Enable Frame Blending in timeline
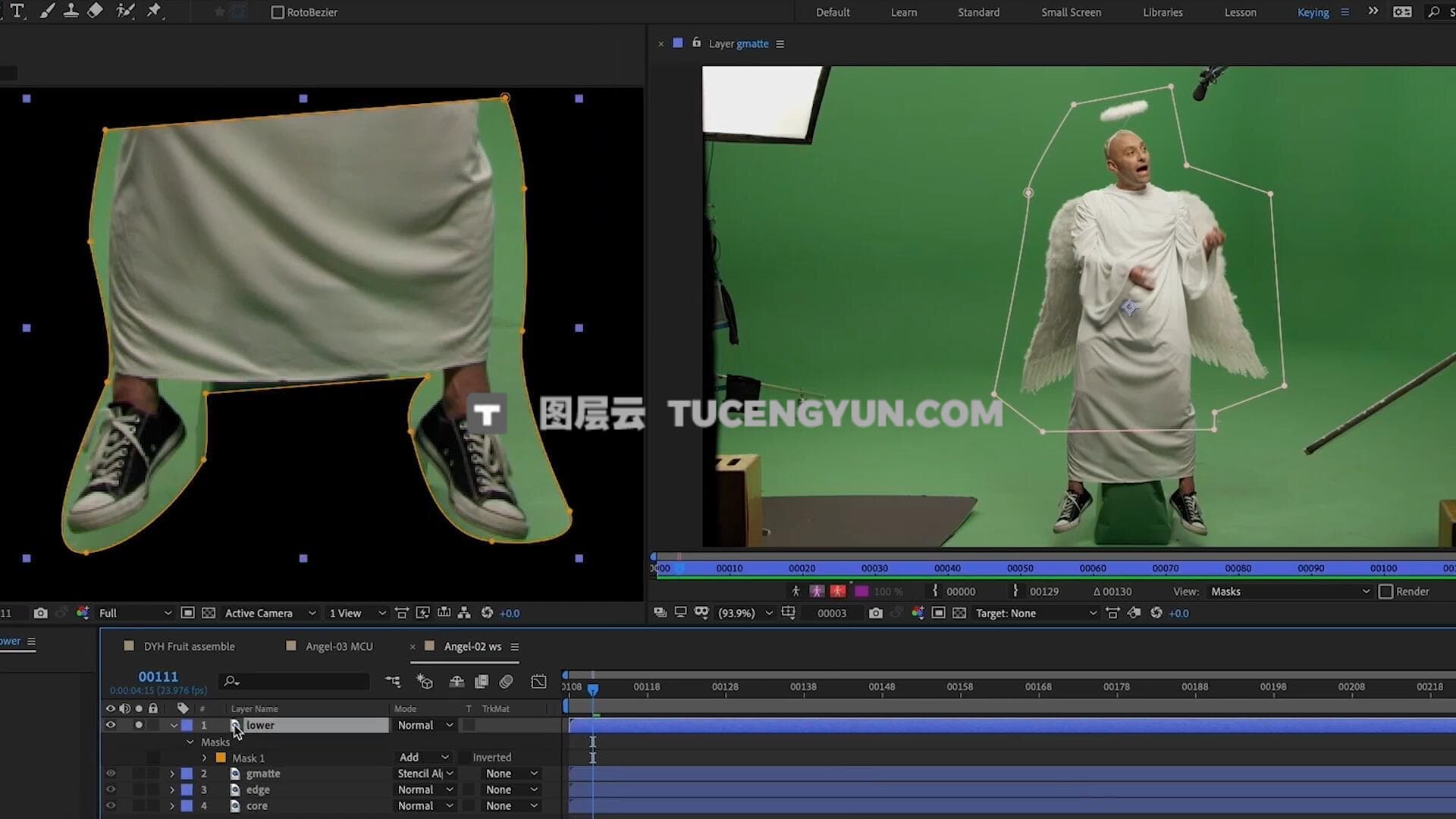The image size is (1456, 819). [482, 682]
